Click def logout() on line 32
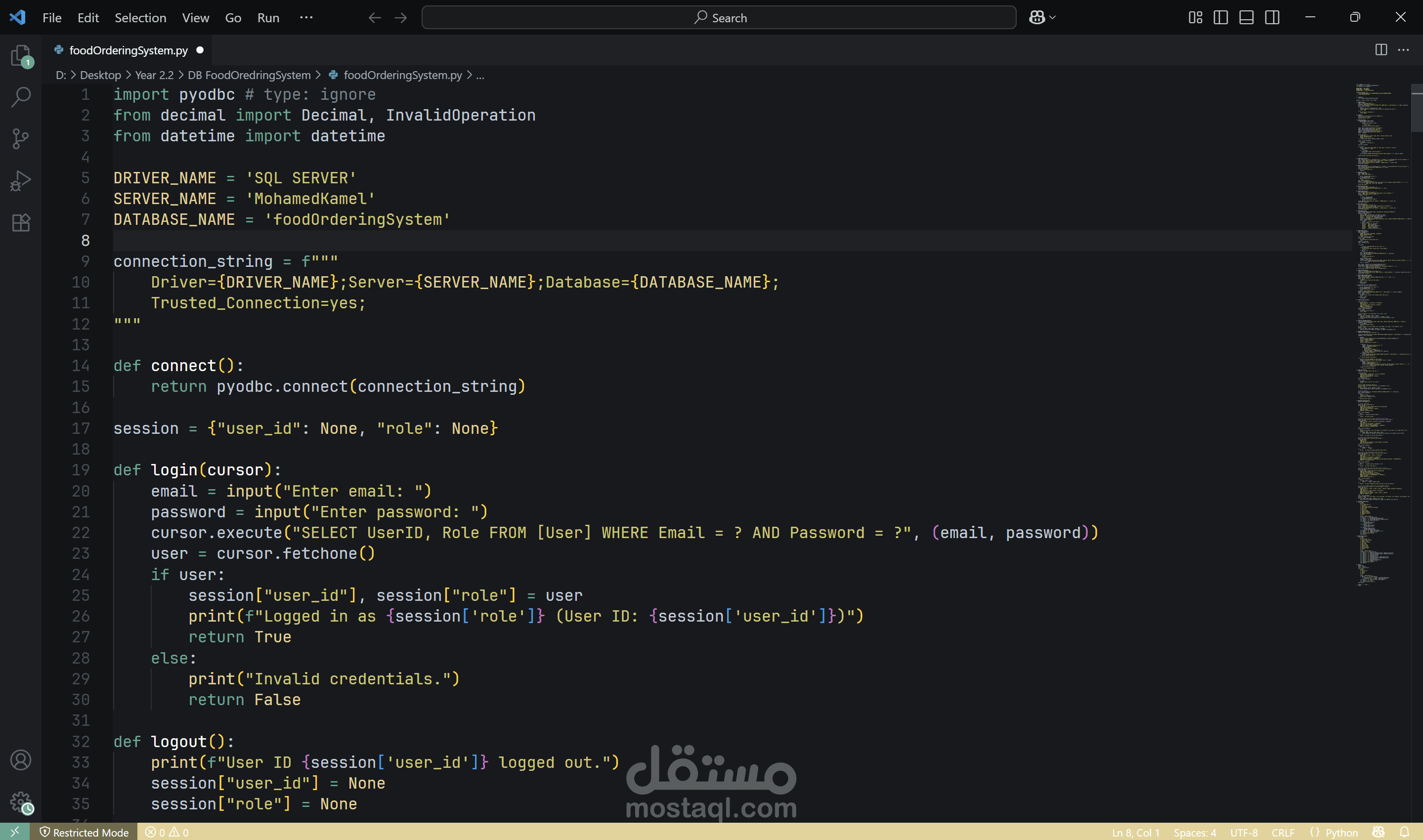Image resolution: width=1423 pixels, height=840 pixels. 174,742
